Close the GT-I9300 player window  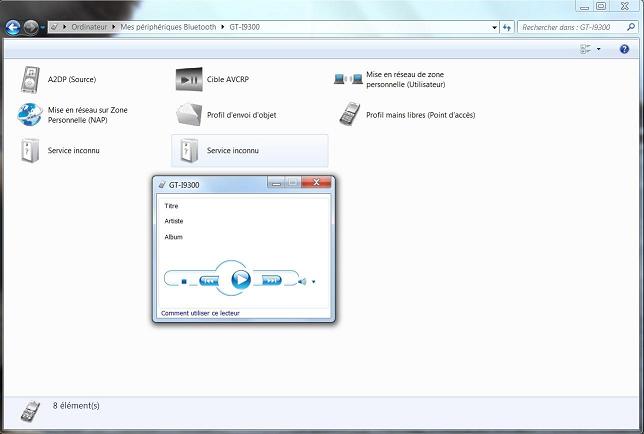pos(316,182)
